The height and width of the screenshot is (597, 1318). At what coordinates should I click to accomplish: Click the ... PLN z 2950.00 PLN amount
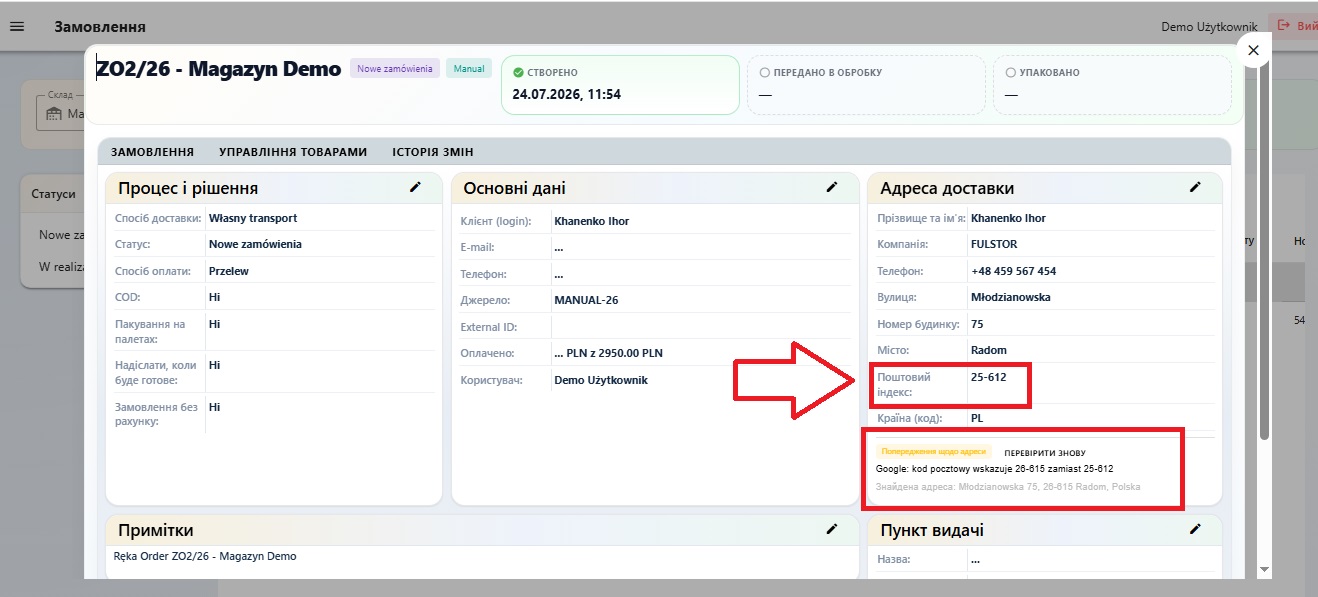(x=608, y=353)
